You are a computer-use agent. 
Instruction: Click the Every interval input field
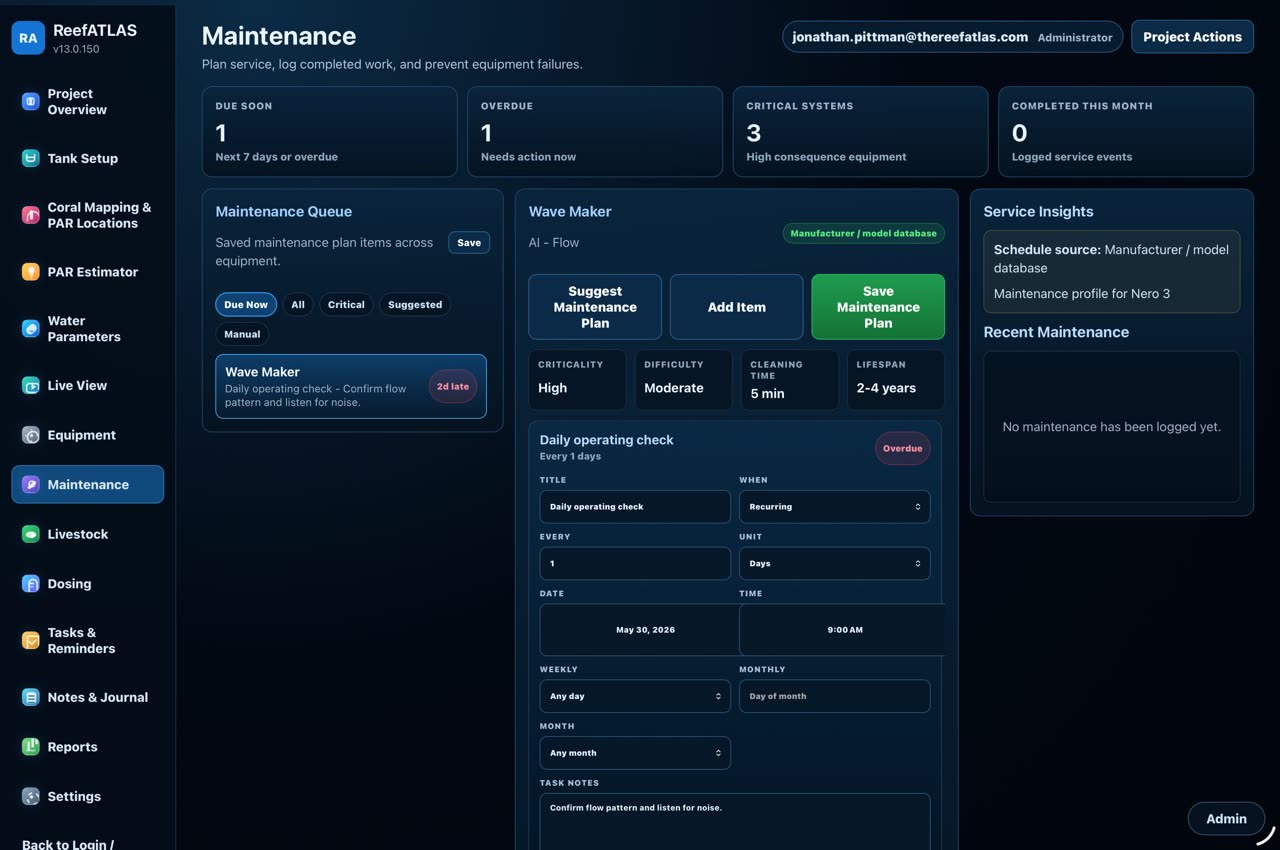(x=635, y=563)
